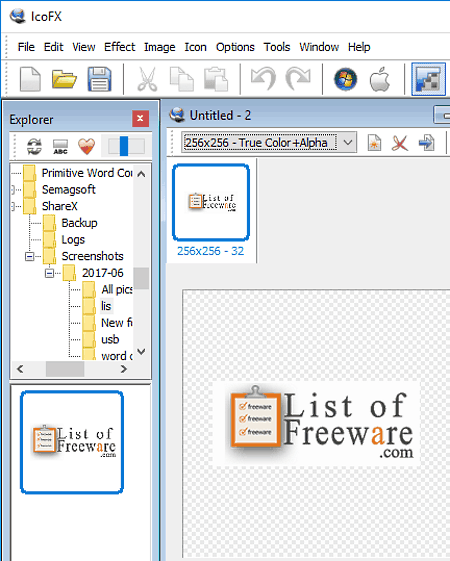Click the Untitled - 2 document icon
Viewport: 450px width, 561px height.
tap(176, 115)
